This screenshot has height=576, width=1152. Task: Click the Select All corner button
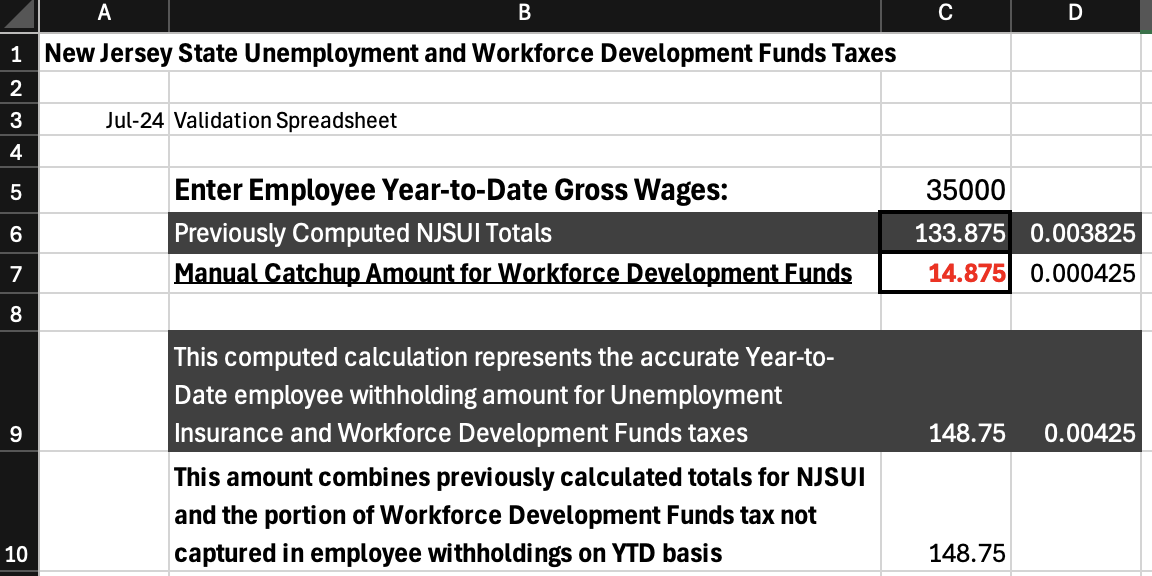pos(20,15)
